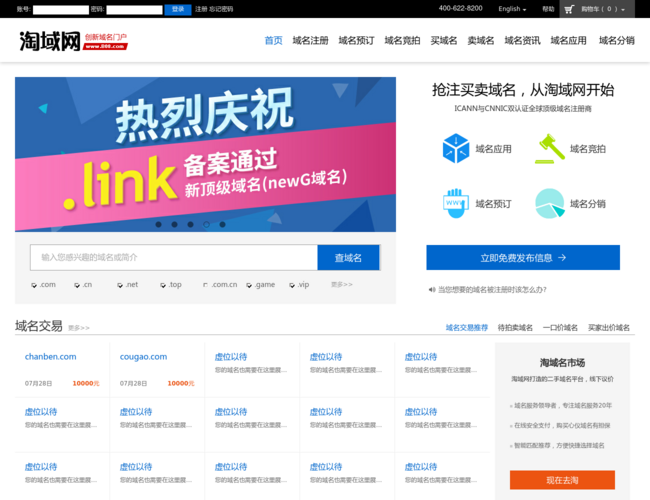Image resolution: width=650 pixels, height=500 pixels.
Task: Click the 域名竞拍 gavel icon
Action: click(x=549, y=149)
